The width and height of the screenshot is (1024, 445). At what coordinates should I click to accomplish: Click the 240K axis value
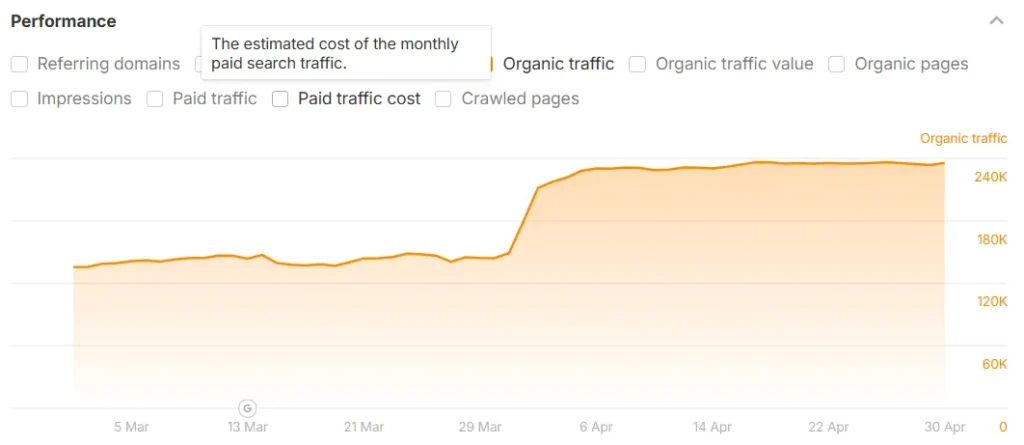(x=991, y=177)
